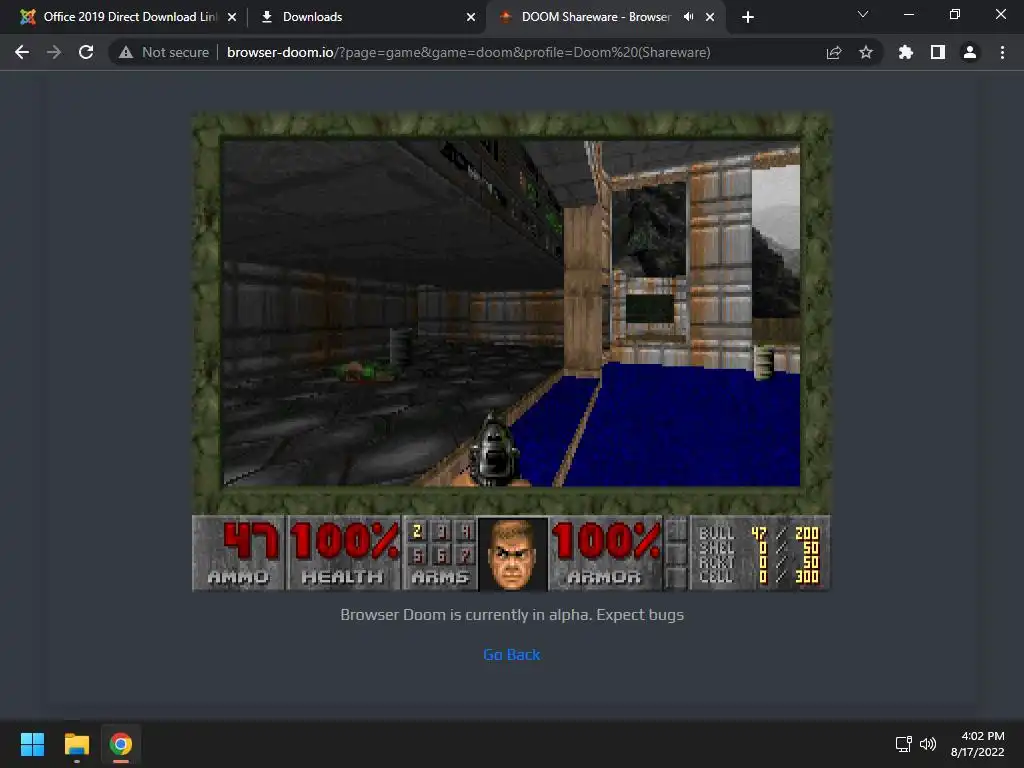Click the Chrome taskbar icon

121,744
